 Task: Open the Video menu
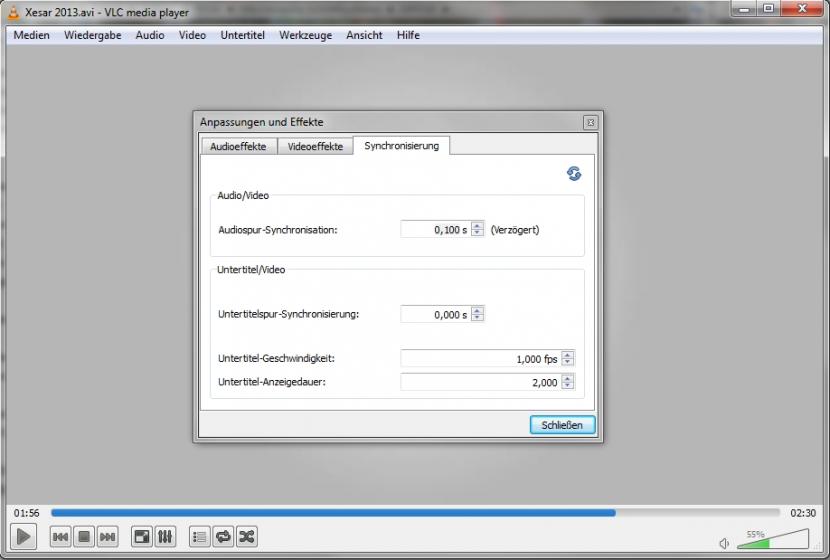click(192, 35)
